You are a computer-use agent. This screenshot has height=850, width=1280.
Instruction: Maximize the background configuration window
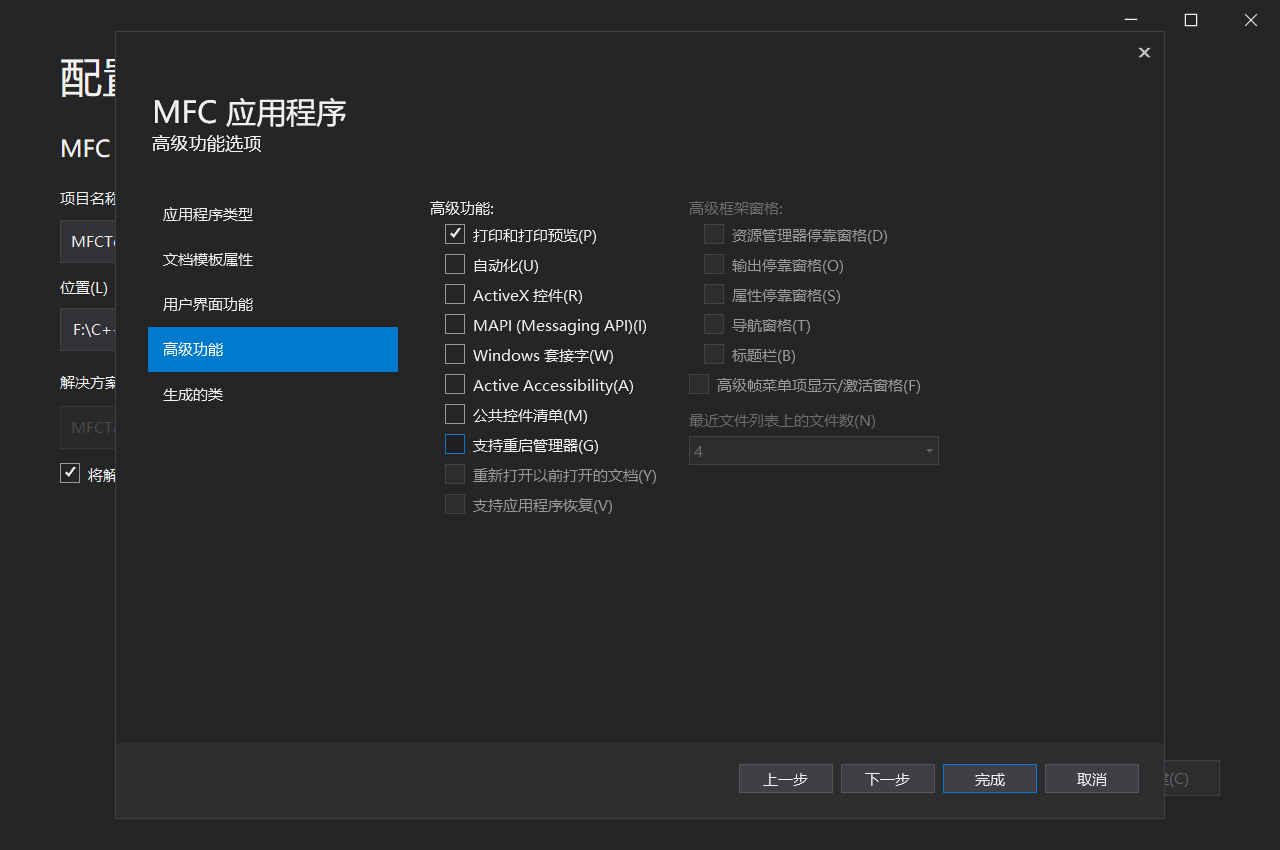click(1191, 20)
